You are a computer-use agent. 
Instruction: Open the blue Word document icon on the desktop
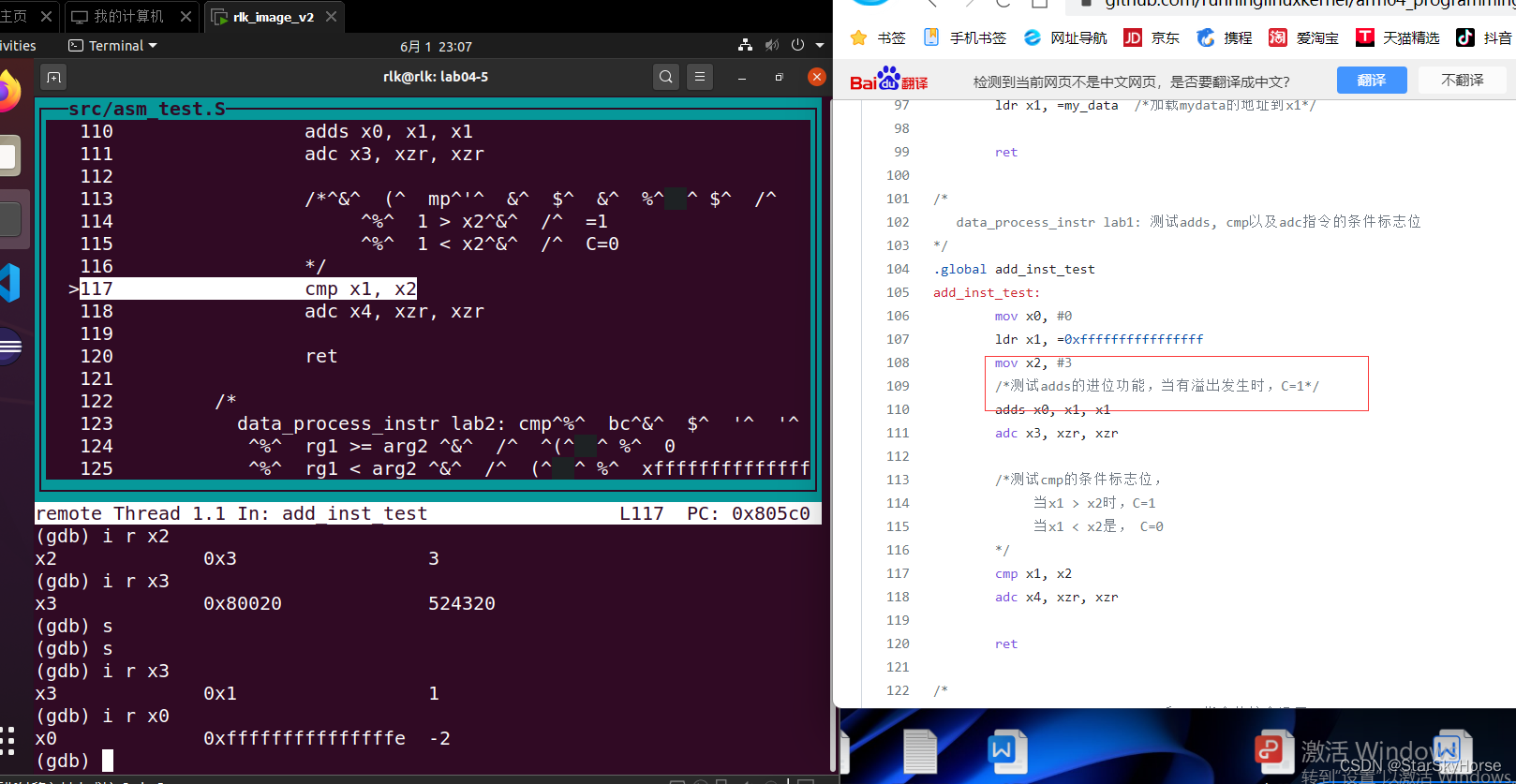tap(1007, 750)
